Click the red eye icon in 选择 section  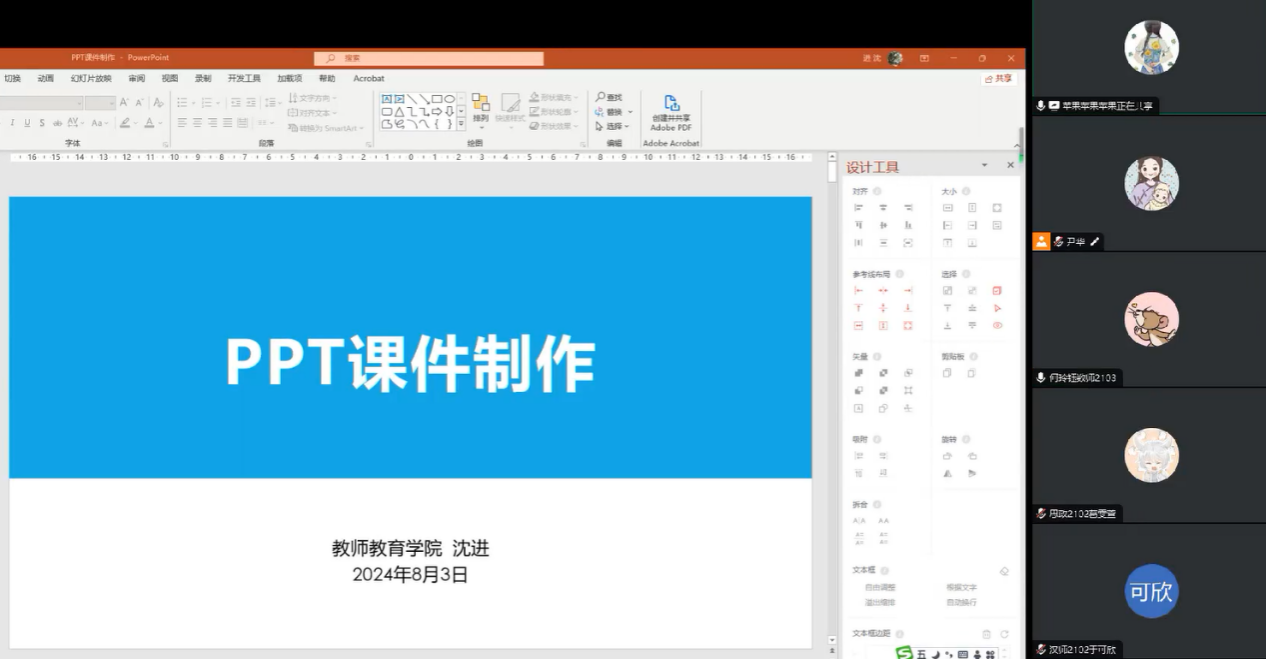click(x=997, y=326)
